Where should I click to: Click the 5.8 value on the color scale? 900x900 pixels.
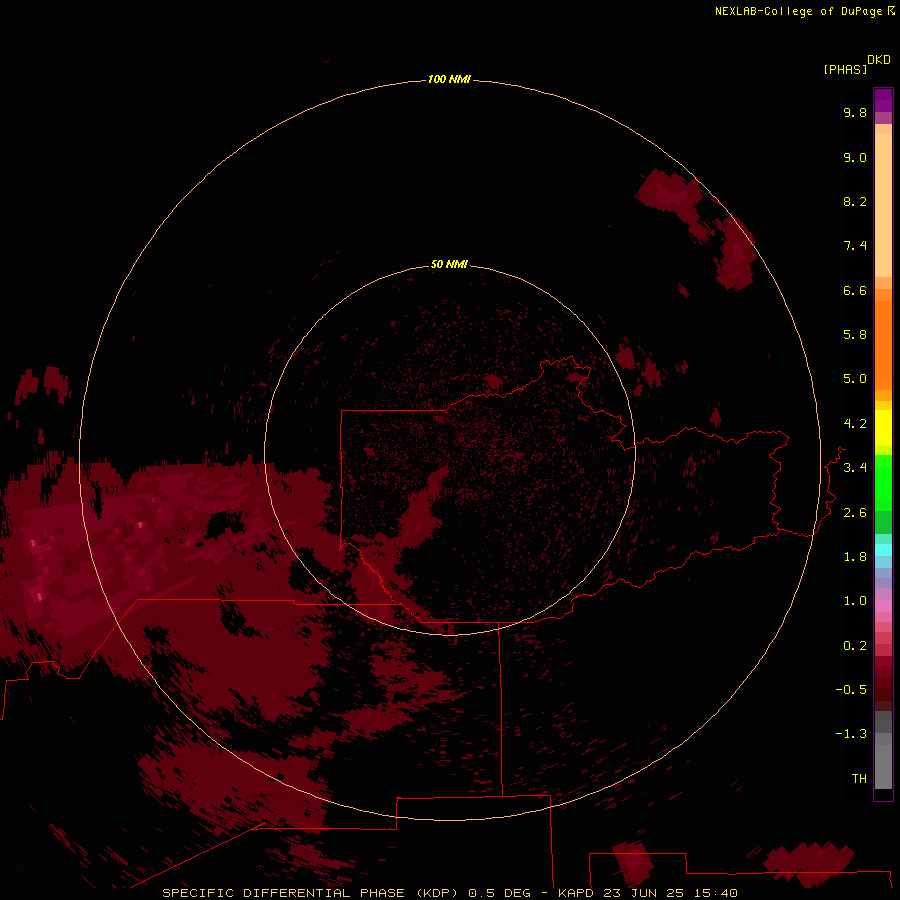[855, 335]
